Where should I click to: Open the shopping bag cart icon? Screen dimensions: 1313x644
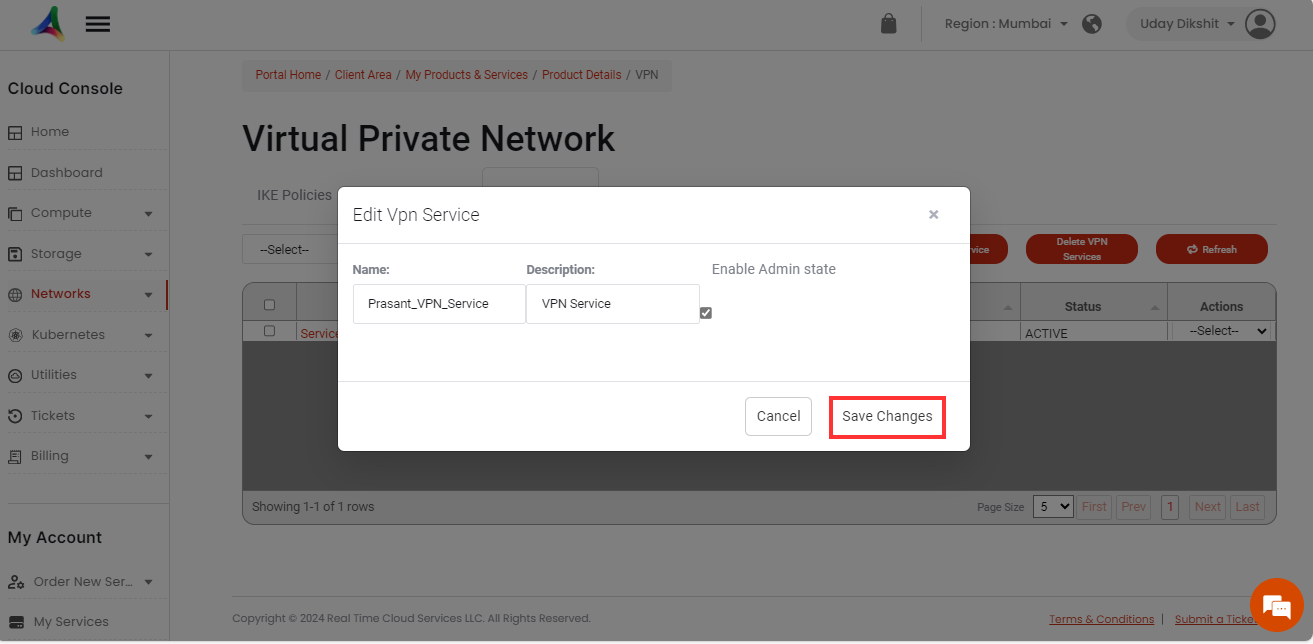point(888,24)
